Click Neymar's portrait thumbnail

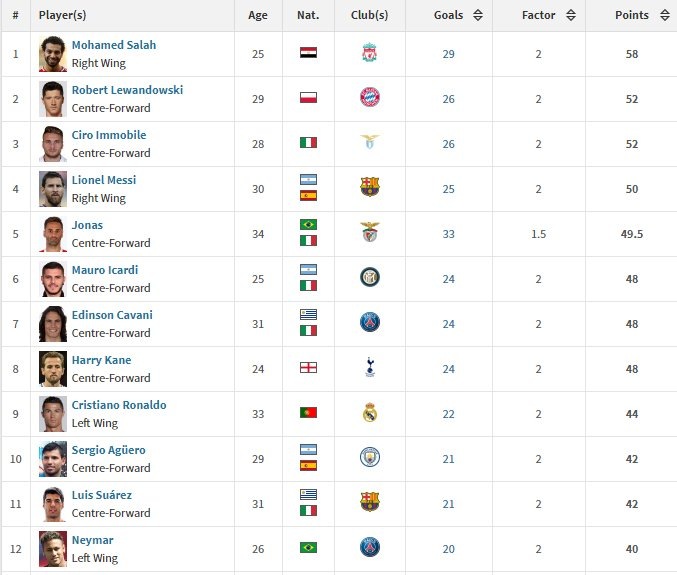coord(53,549)
